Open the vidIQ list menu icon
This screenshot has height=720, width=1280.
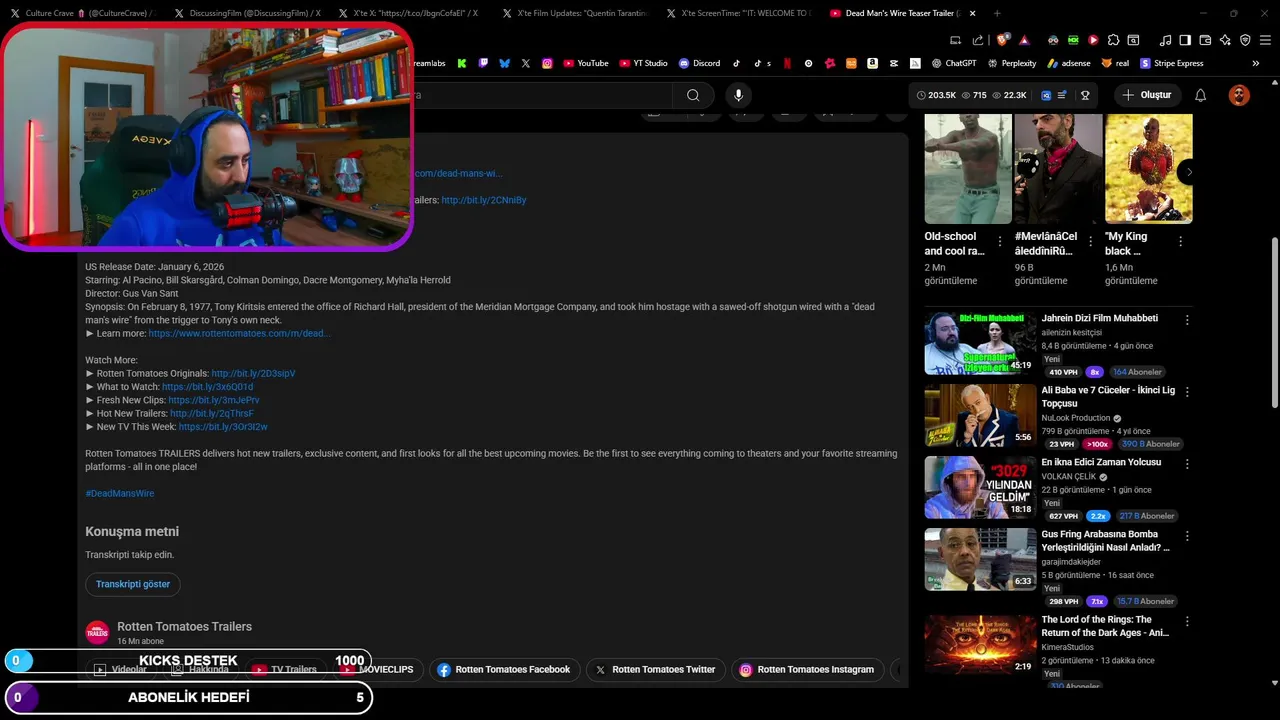[1061, 95]
